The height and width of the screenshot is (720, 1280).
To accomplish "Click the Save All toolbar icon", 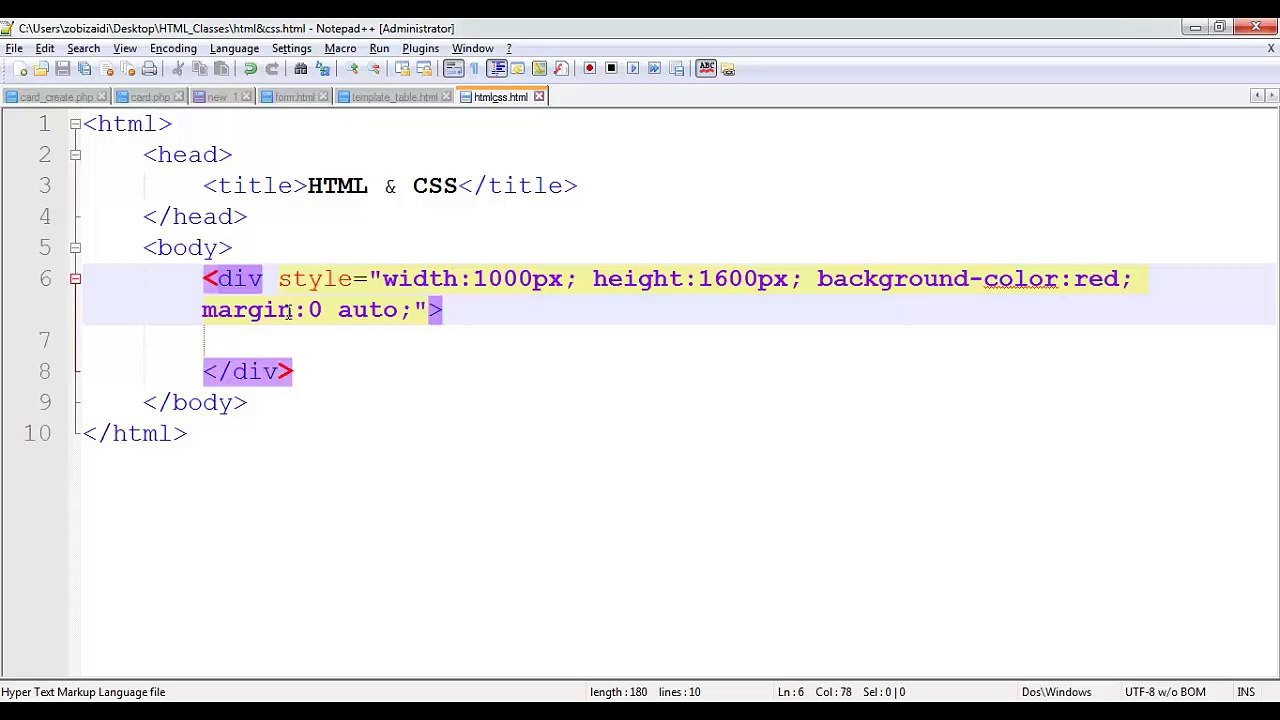I will pos(85,68).
